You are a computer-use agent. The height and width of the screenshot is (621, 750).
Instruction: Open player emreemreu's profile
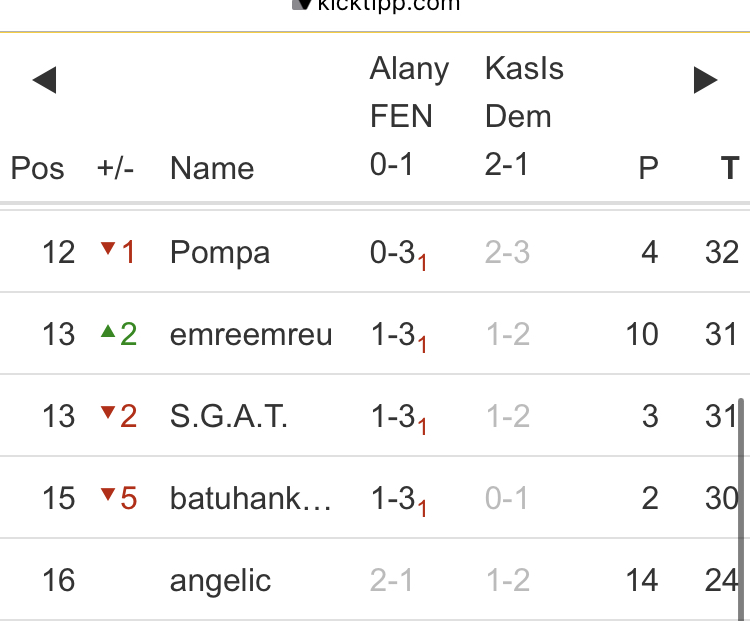tap(251, 334)
